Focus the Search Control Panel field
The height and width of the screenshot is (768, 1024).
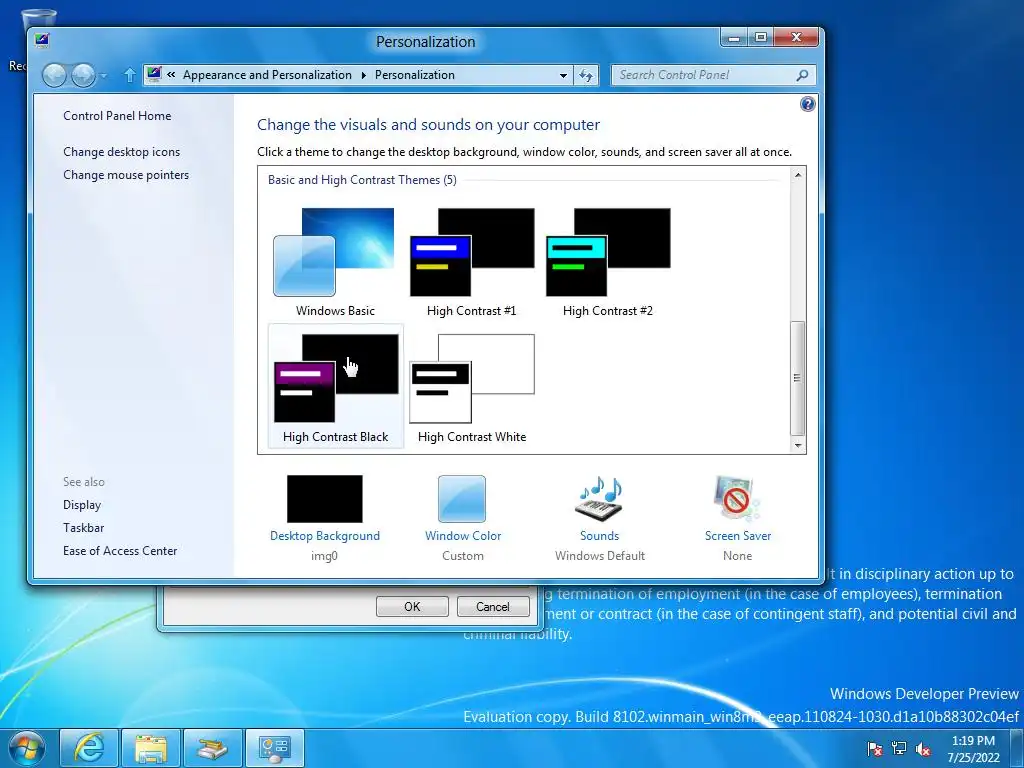pyautogui.click(x=713, y=75)
